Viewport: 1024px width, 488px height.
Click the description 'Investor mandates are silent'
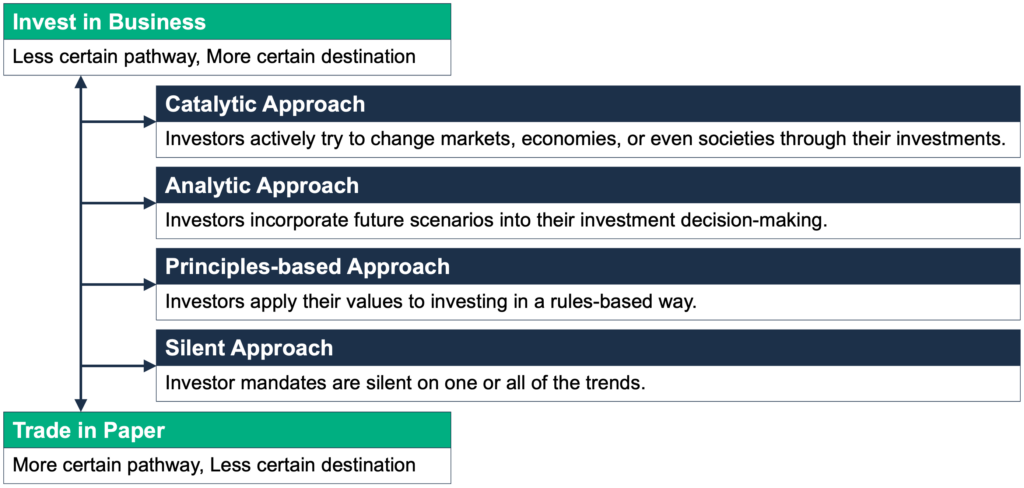[405, 383]
